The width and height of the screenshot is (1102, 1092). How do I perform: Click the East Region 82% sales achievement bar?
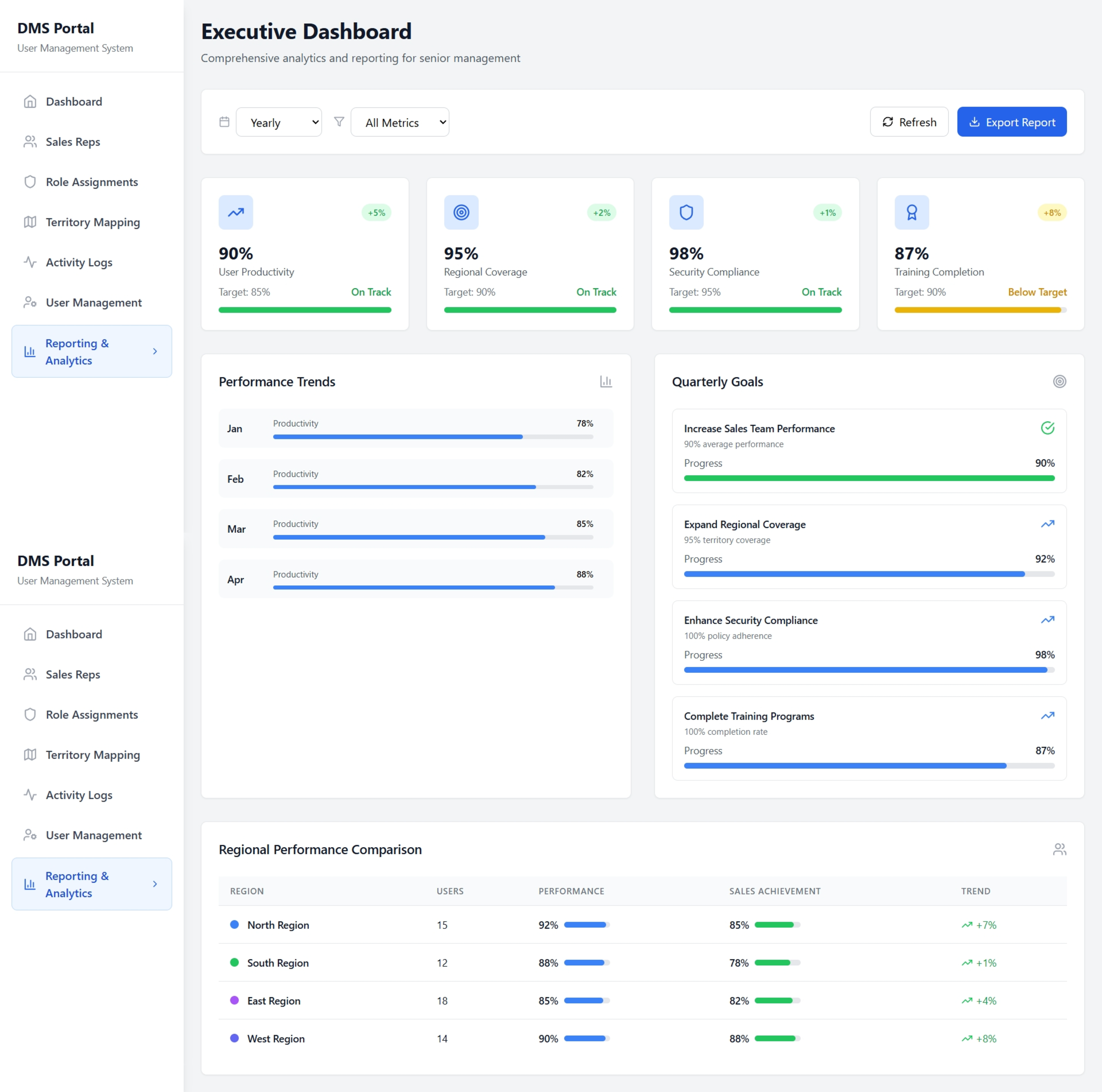click(x=777, y=1001)
